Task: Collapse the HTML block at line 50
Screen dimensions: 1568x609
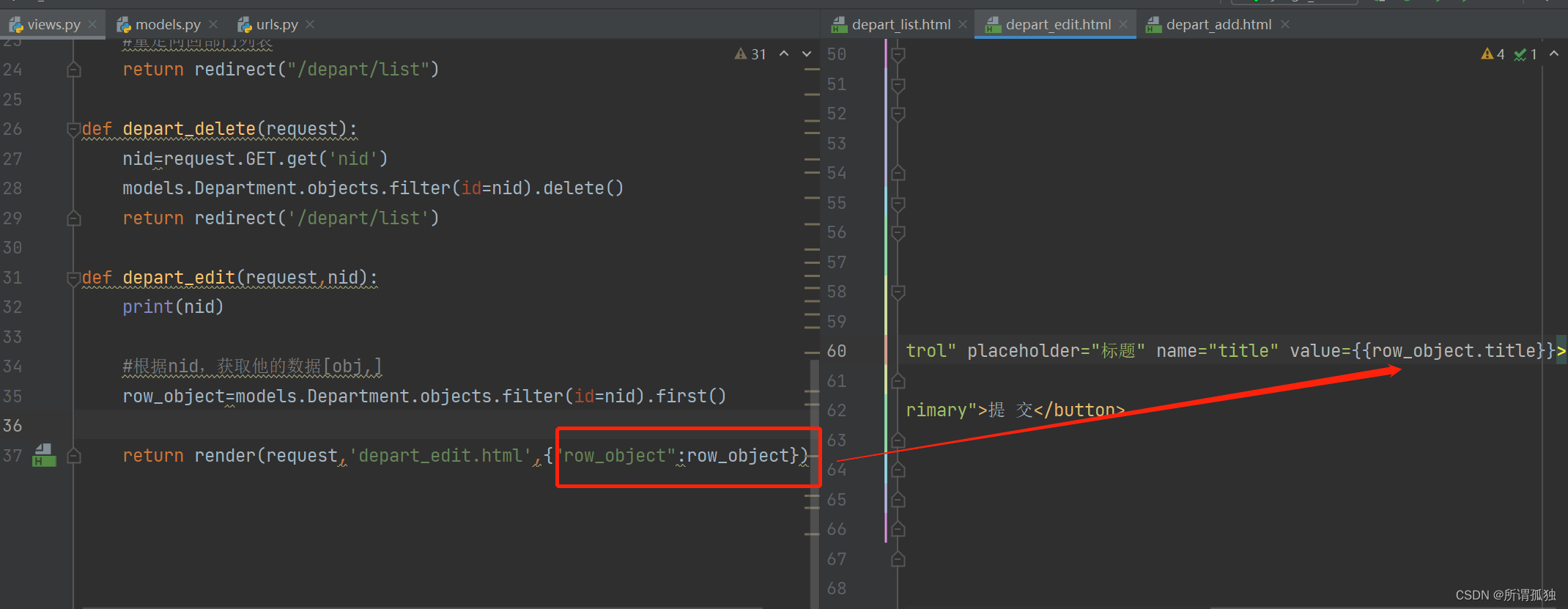Action: (898, 55)
